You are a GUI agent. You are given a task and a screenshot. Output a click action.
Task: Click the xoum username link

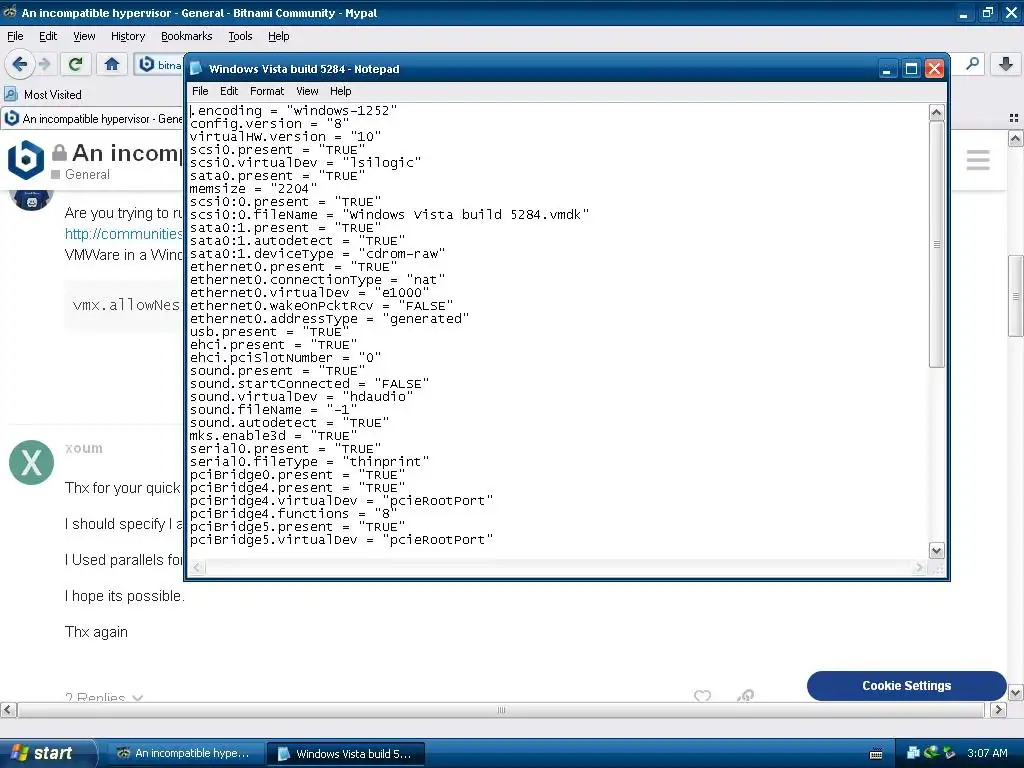pyautogui.click(x=84, y=448)
